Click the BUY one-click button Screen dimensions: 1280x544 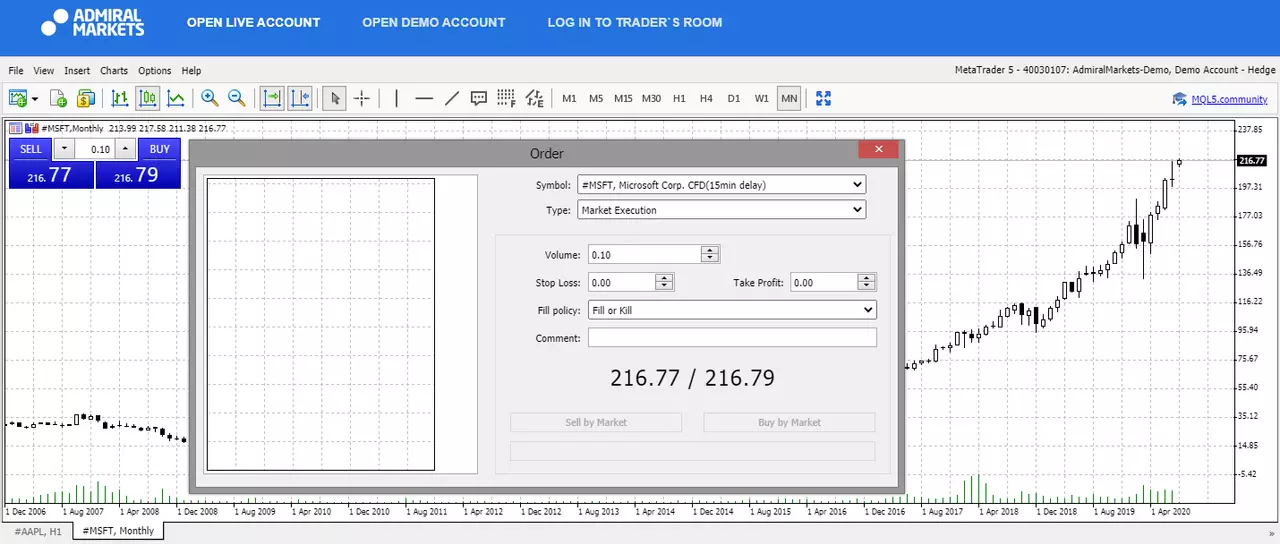pos(160,149)
